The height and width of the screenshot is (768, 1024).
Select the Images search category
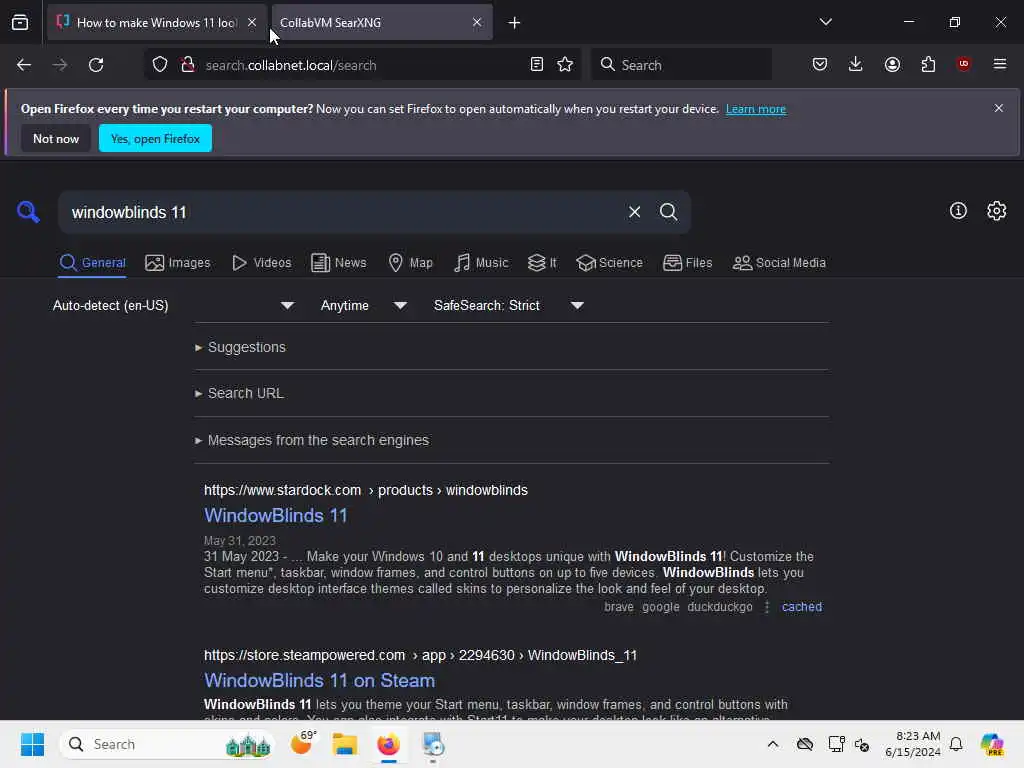tap(178, 263)
